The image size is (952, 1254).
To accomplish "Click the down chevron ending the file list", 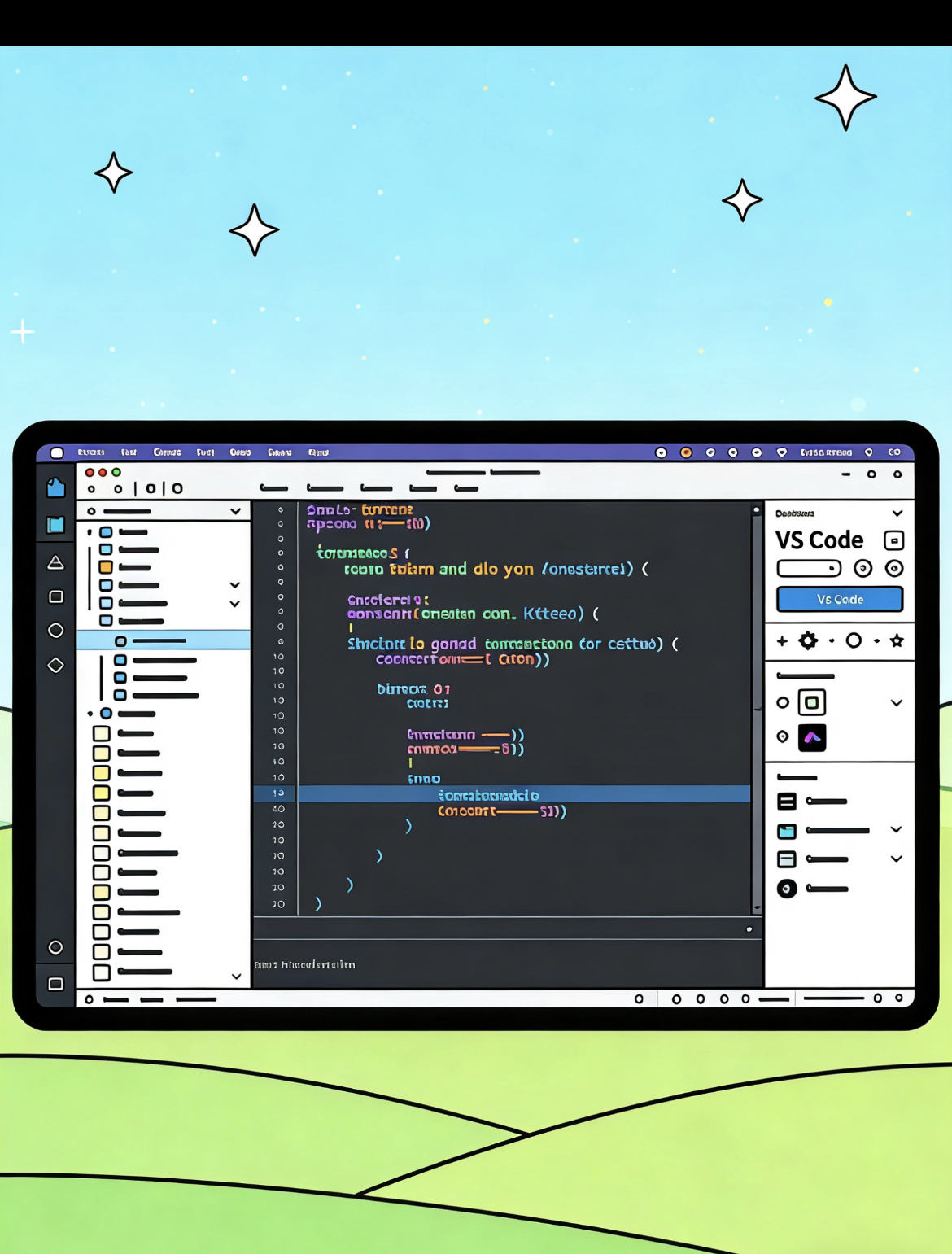I will (236, 976).
